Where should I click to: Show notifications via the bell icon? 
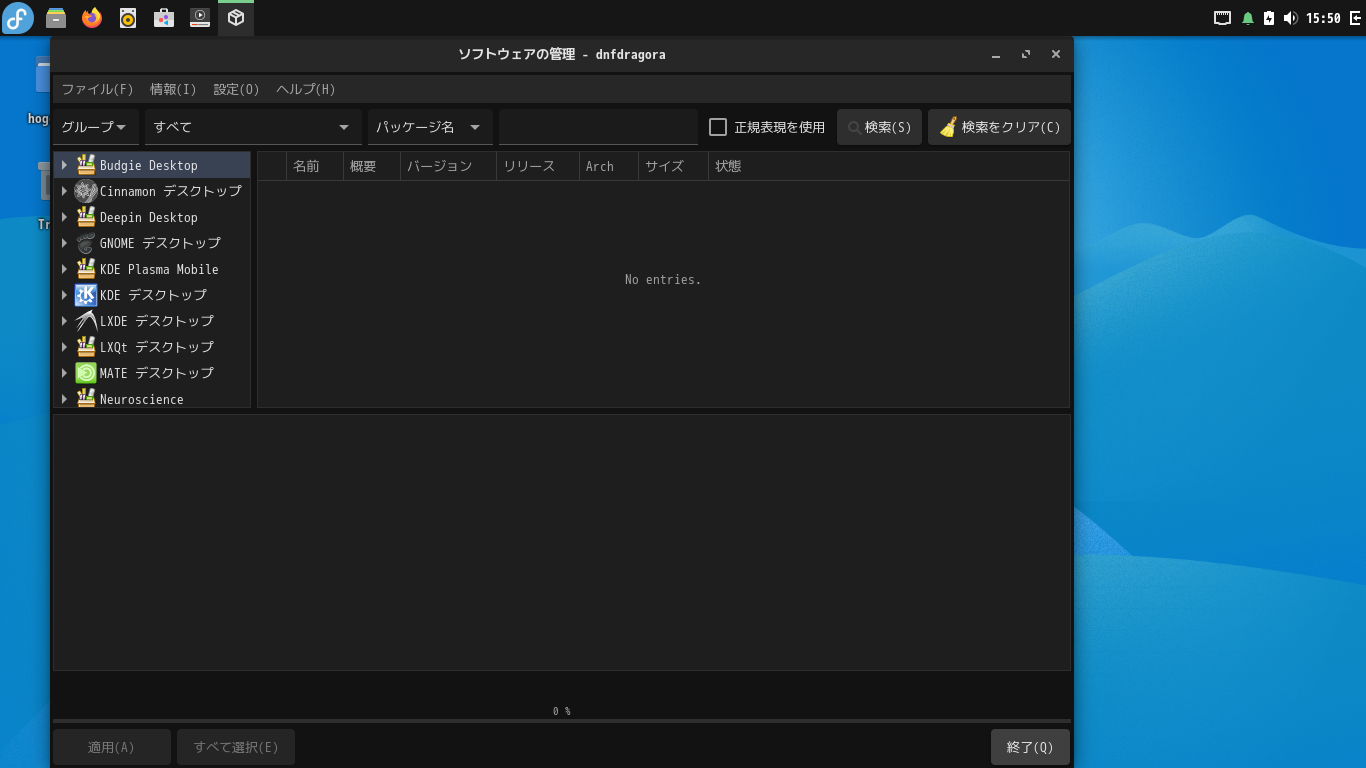coord(1247,18)
